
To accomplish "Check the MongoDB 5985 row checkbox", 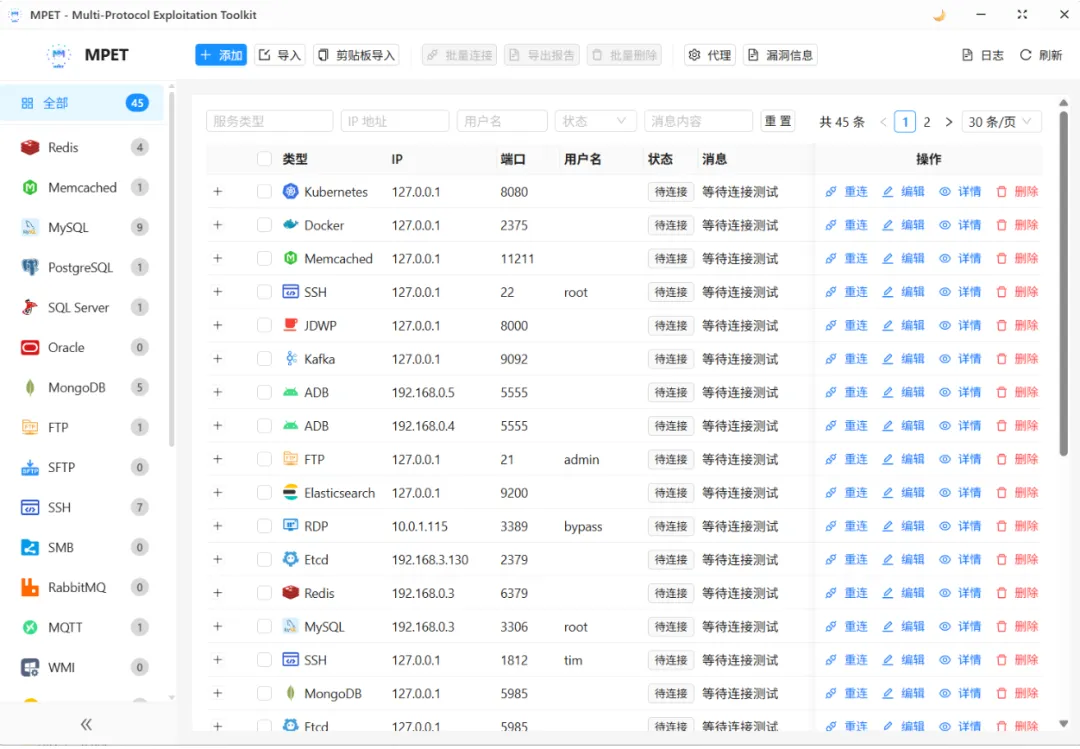I will [x=264, y=693].
